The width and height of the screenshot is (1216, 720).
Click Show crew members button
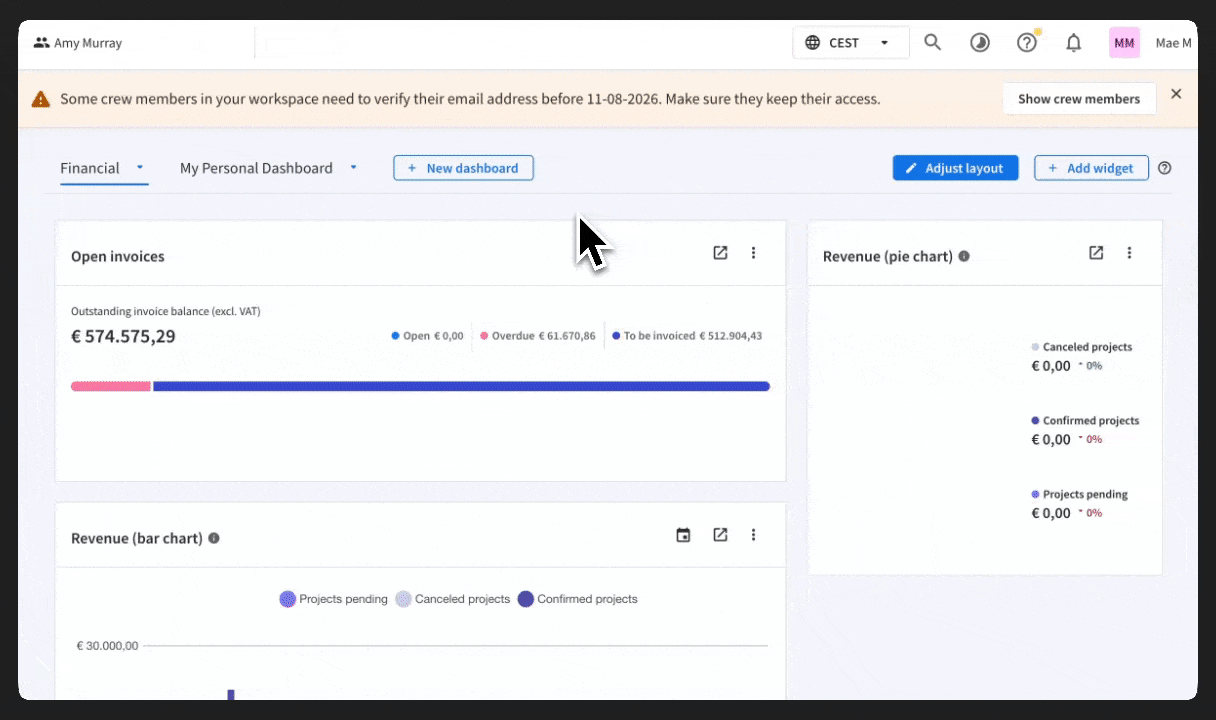coord(1079,99)
